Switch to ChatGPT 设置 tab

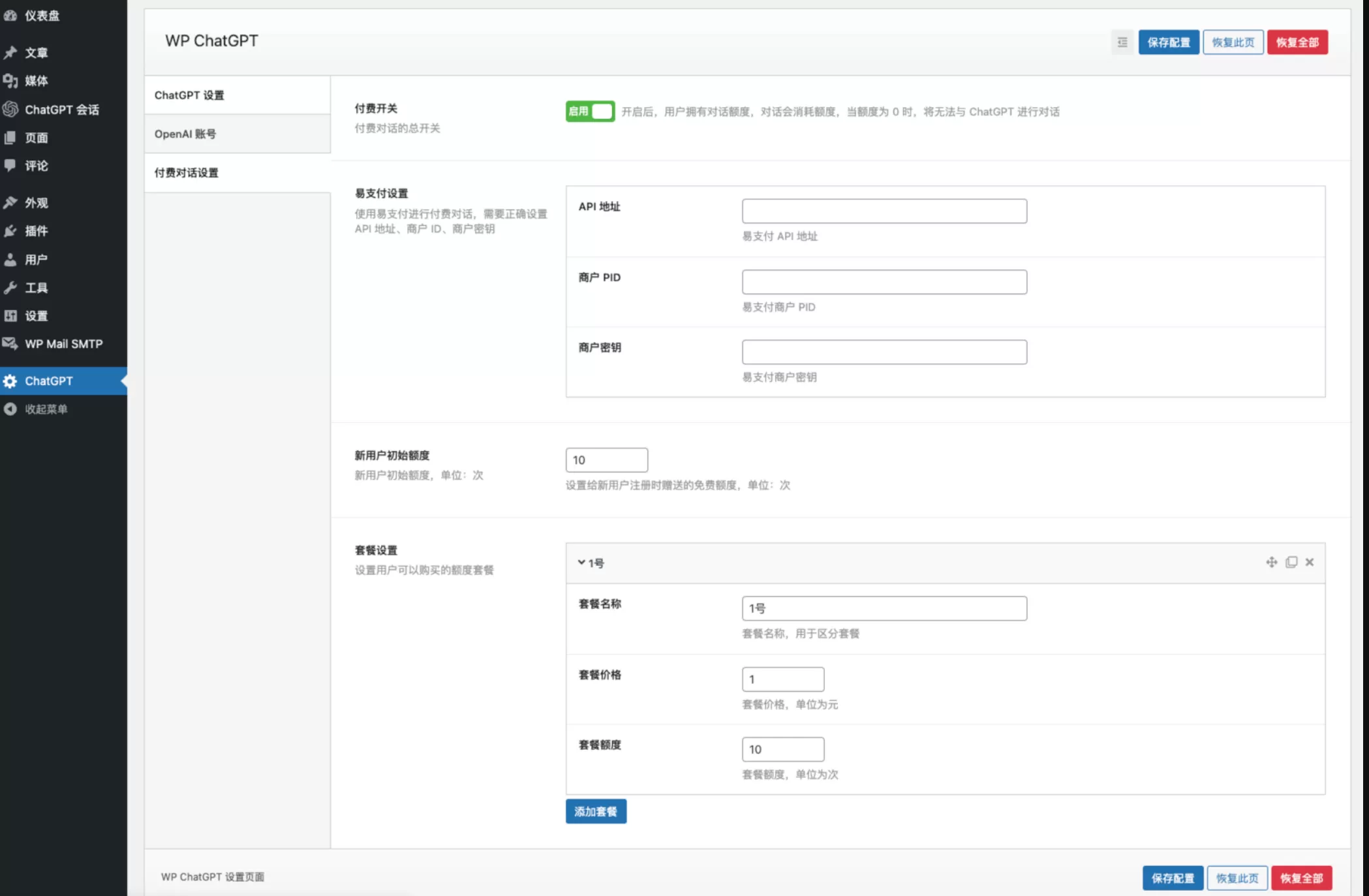[x=189, y=95]
